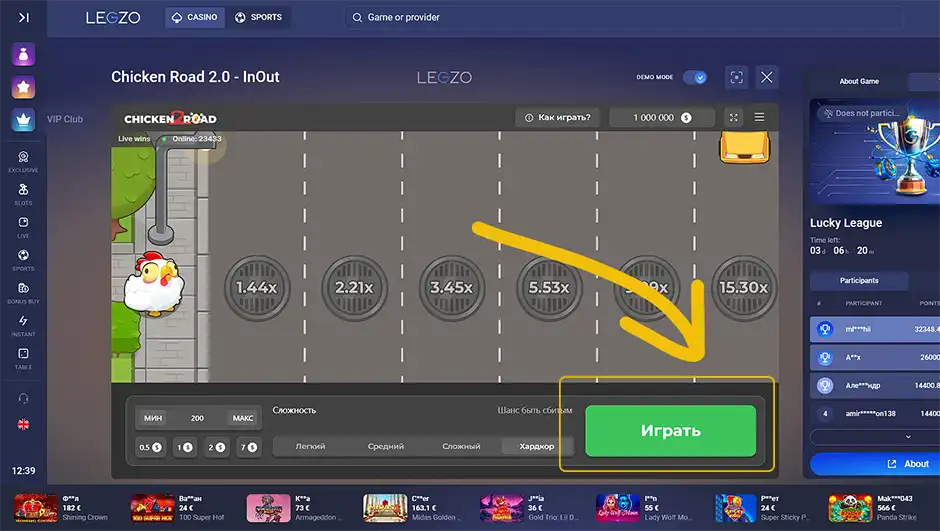Screen dimensions: 940x531
Task: Open Armageddon recent win thumbnail
Action: tap(269, 508)
